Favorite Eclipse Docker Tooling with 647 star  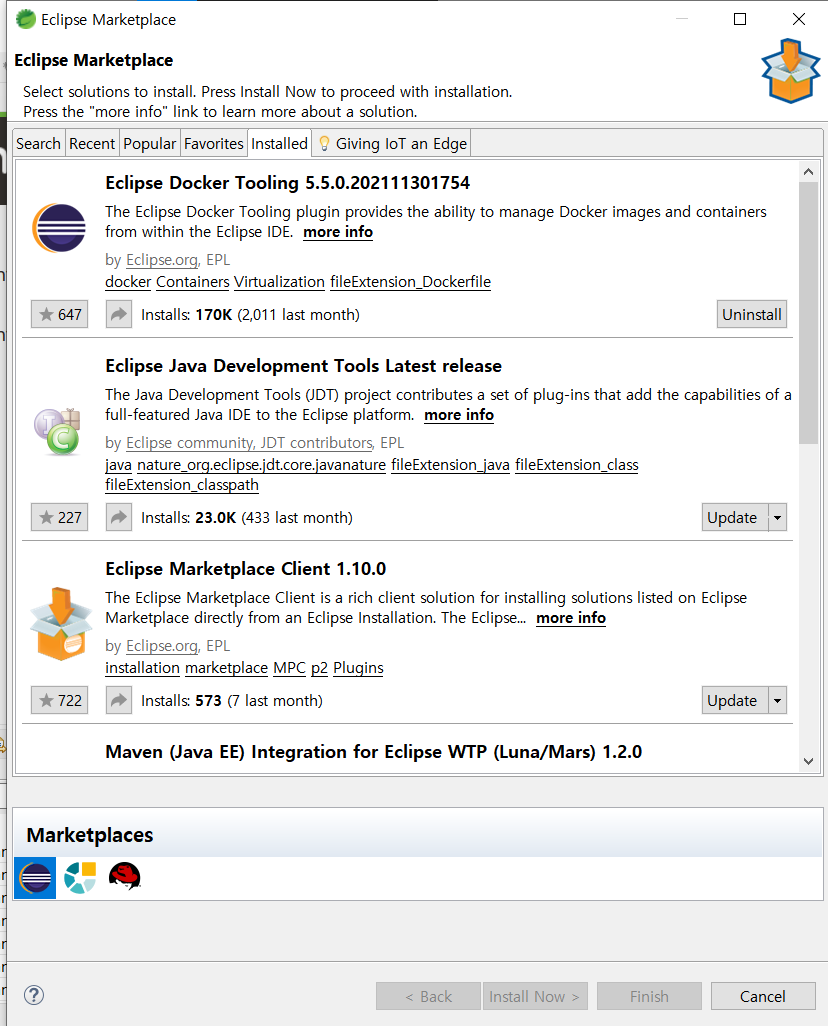(x=60, y=315)
